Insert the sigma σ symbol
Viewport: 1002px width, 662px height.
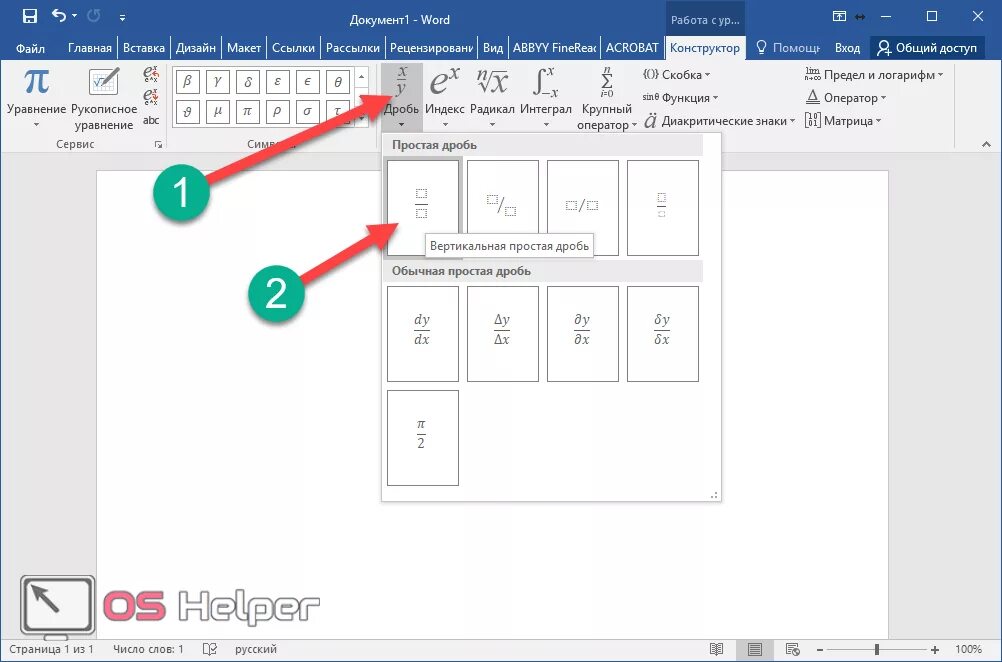(307, 112)
